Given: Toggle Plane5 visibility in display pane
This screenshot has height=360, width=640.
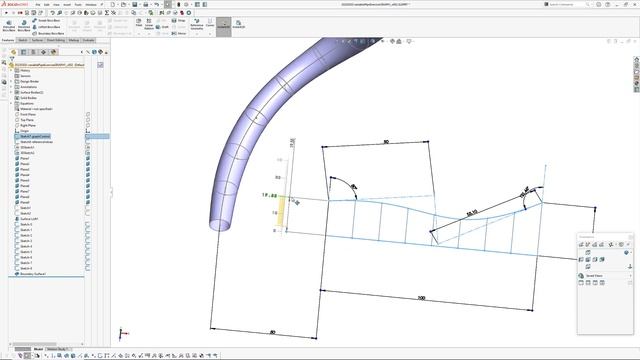Looking at the screenshot, I should [88, 180].
